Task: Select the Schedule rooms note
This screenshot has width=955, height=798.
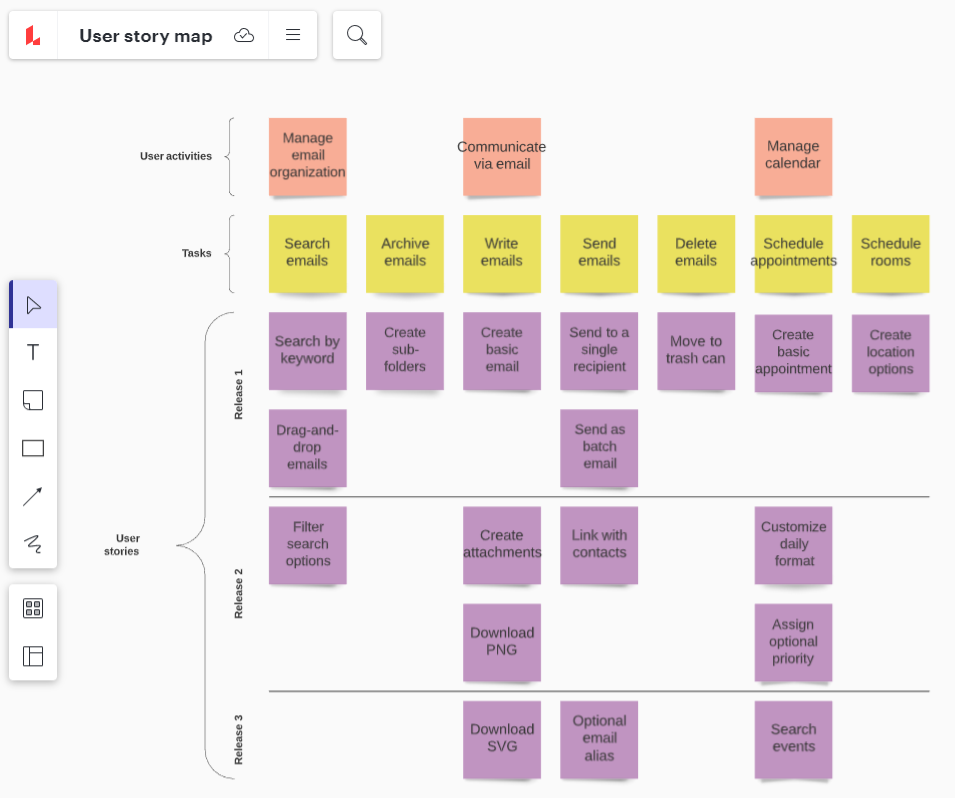Action: pos(890,253)
